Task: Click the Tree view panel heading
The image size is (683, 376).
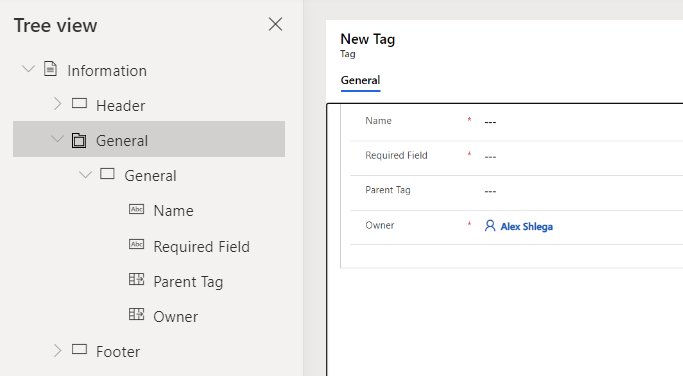Action: [55, 25]
